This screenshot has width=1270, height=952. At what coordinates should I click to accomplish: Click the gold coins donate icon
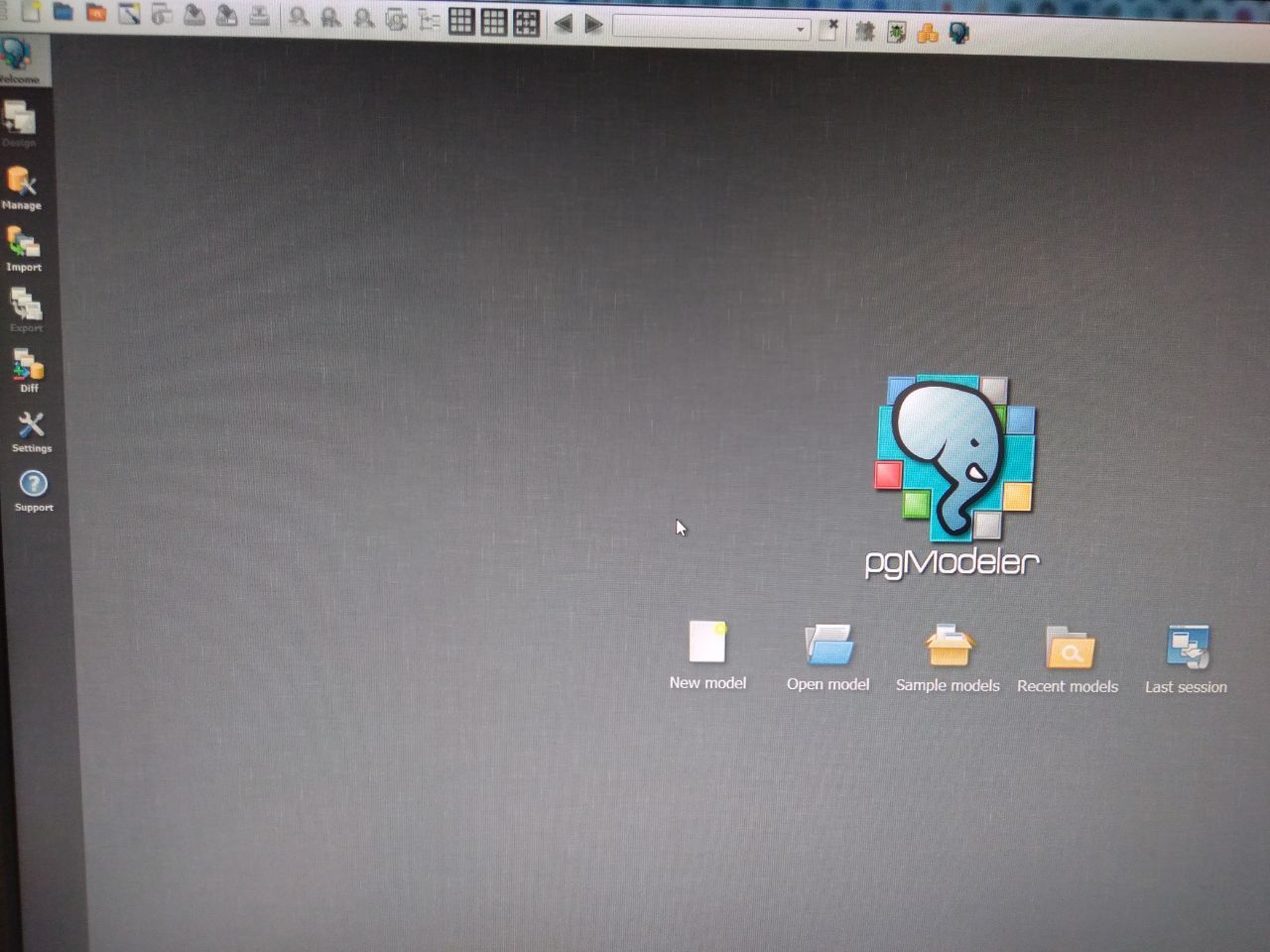[928, 34]
